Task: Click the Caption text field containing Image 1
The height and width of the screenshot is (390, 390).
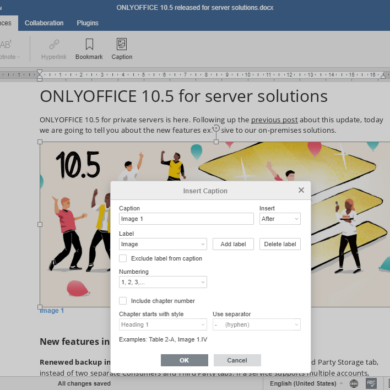Action: 186,219
